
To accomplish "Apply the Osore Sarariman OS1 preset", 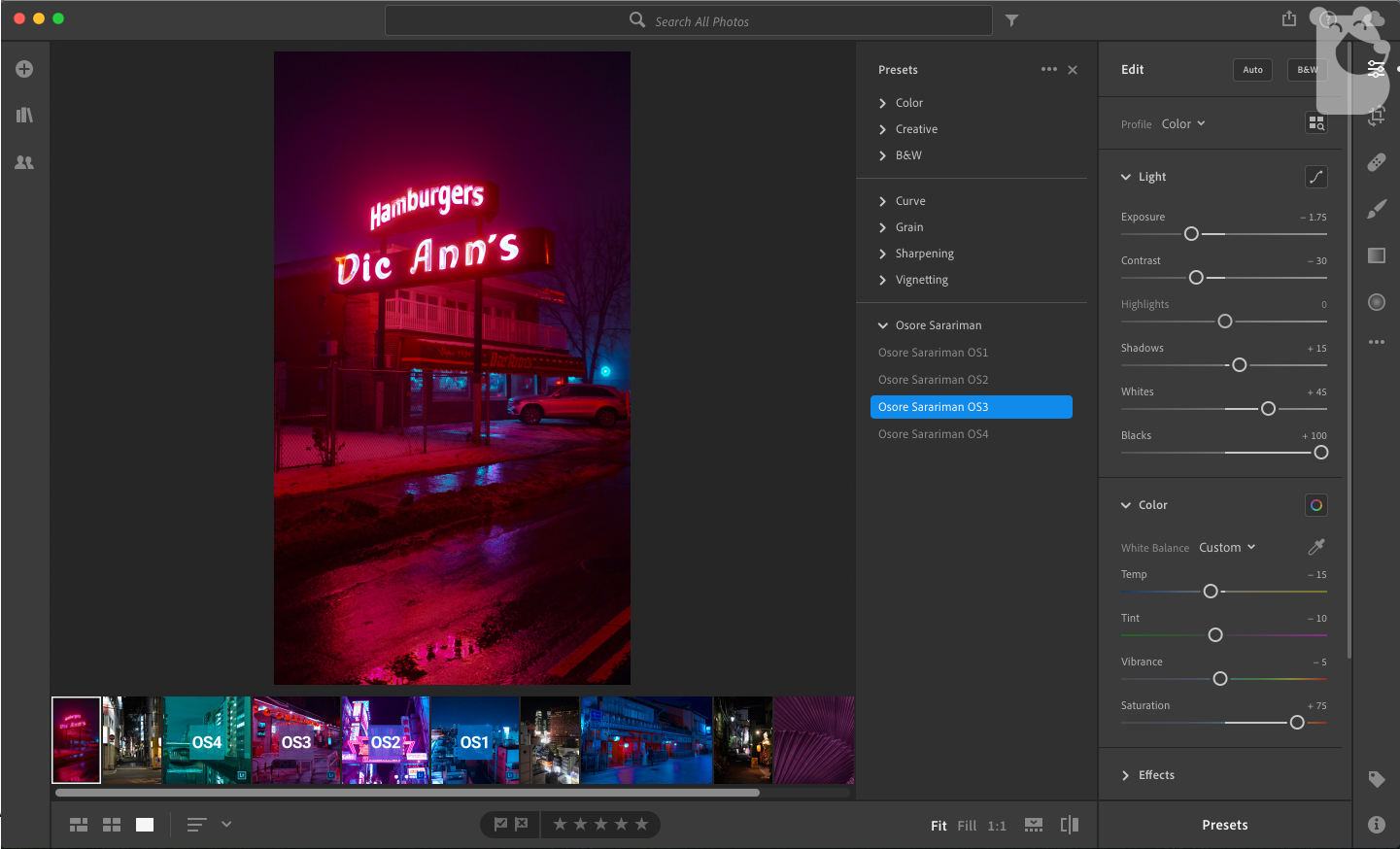I will (x=933, y=353).
